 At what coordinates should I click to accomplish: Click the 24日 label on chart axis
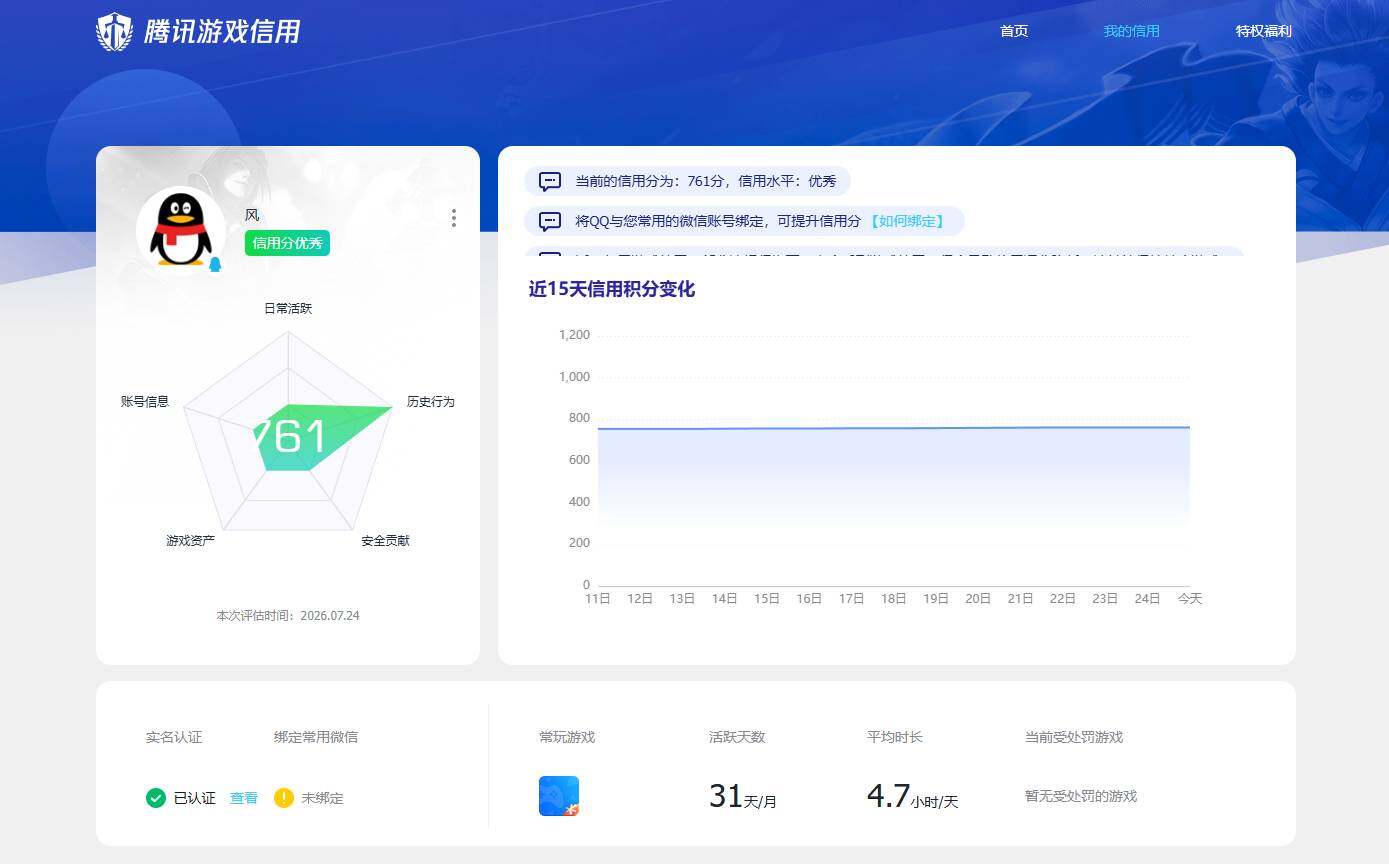(1147, 598)
